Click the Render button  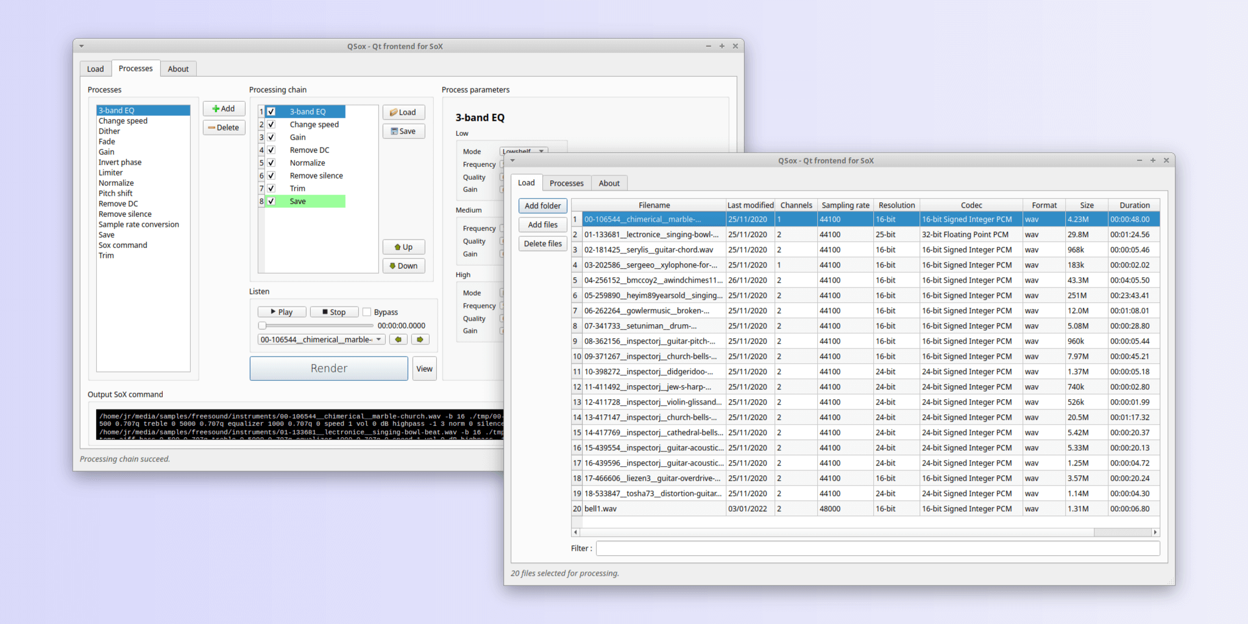(x=329, y=369)
